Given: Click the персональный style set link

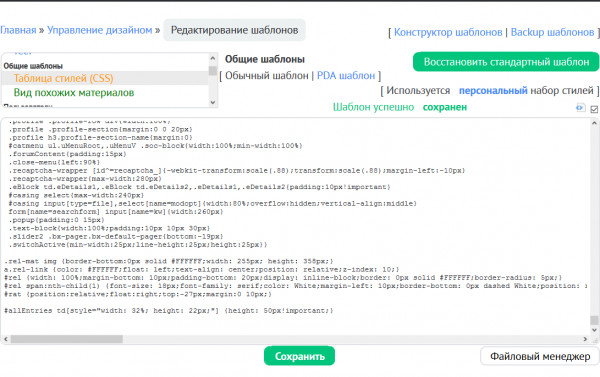Looking at the screenshot, I should click(493, 91).
